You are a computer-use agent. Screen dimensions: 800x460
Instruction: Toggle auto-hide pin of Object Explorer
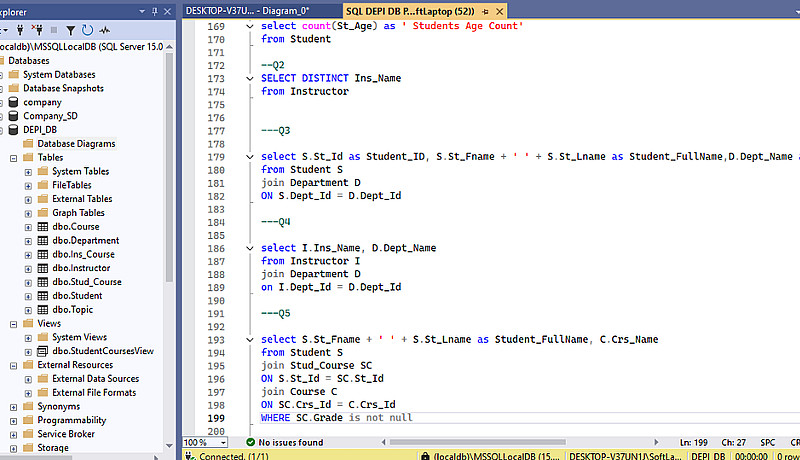point(155,11)
